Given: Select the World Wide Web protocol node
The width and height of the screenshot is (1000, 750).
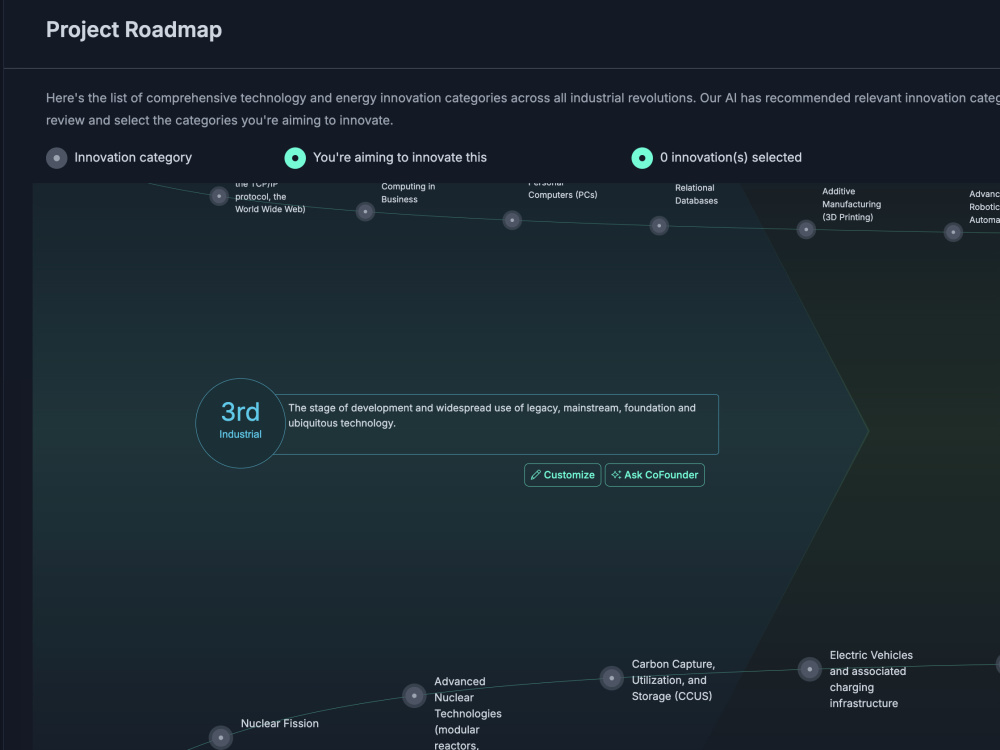Looking at the screenshot, I should pos(219,196).
